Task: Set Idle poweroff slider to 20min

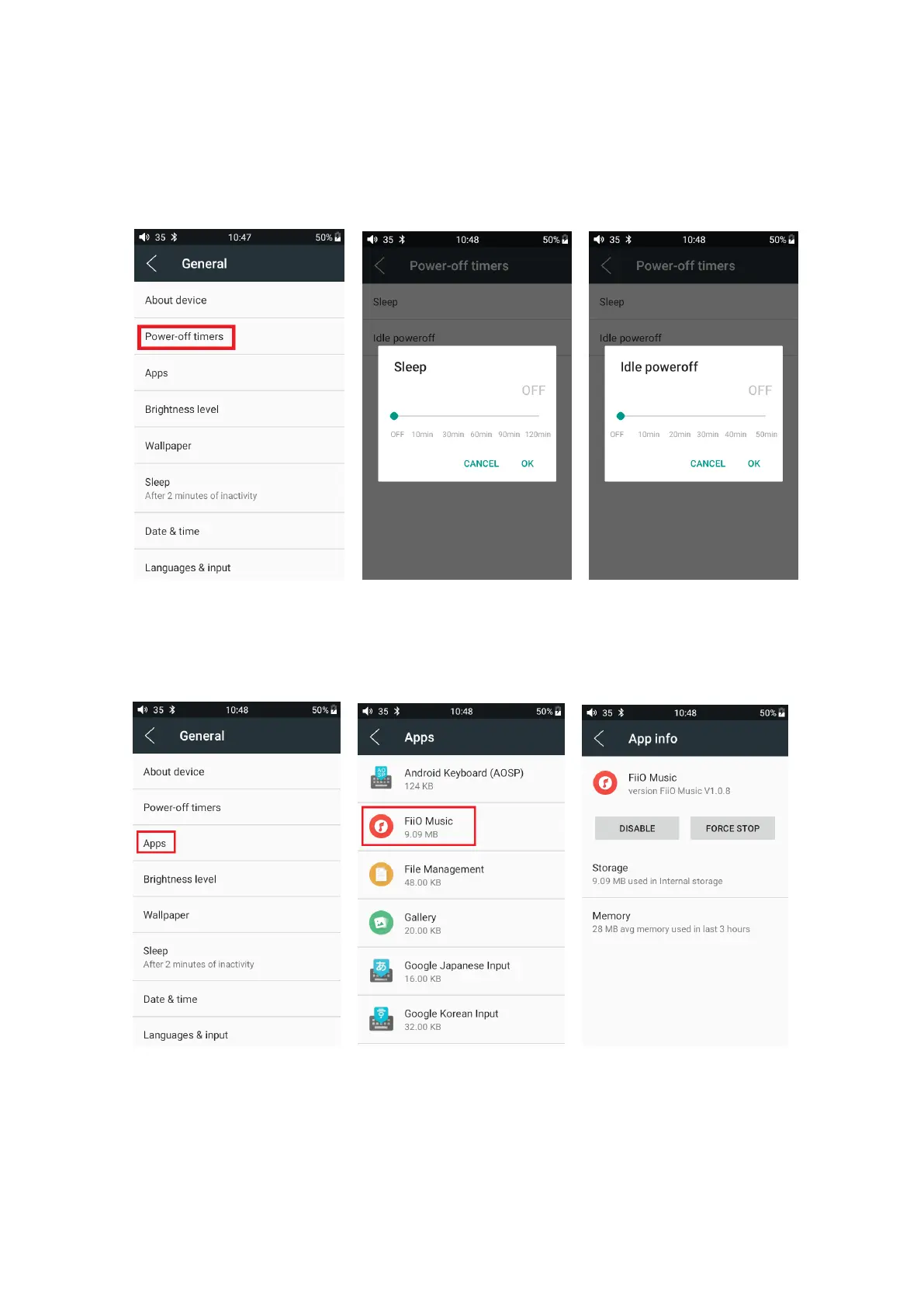Action: pyautogui.click(x=680, y=417)
